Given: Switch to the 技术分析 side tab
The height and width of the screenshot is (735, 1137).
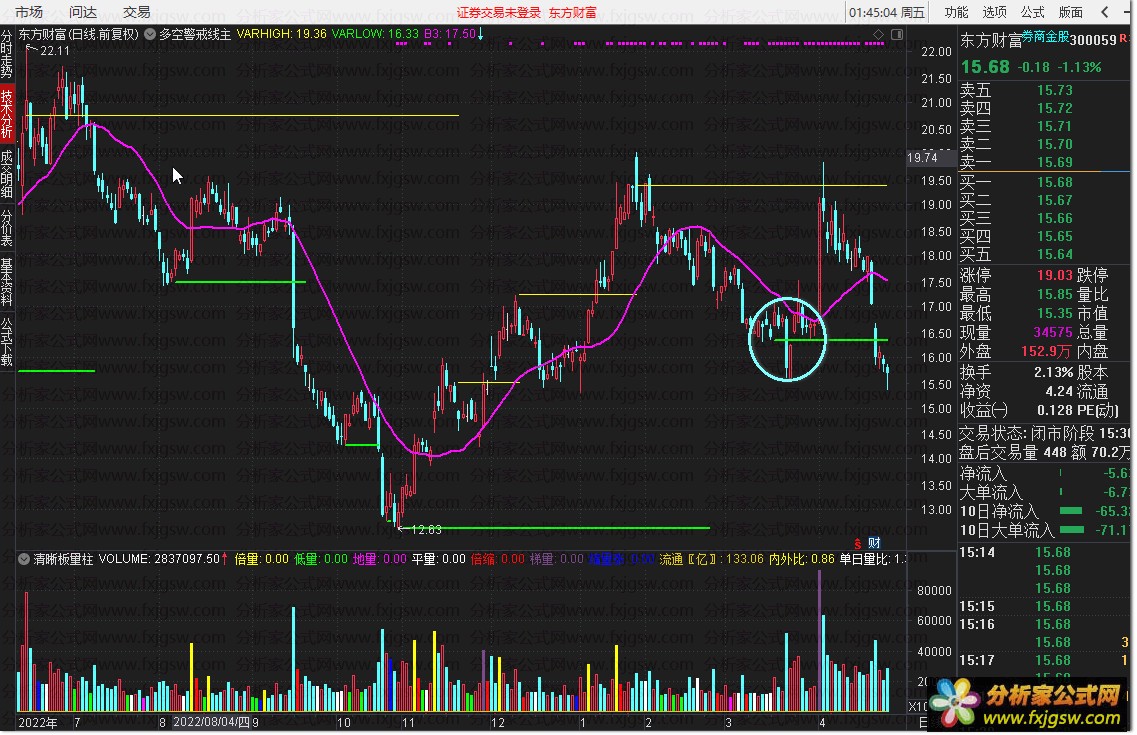Looking at the screenshot, I should (x=7, y=113).
